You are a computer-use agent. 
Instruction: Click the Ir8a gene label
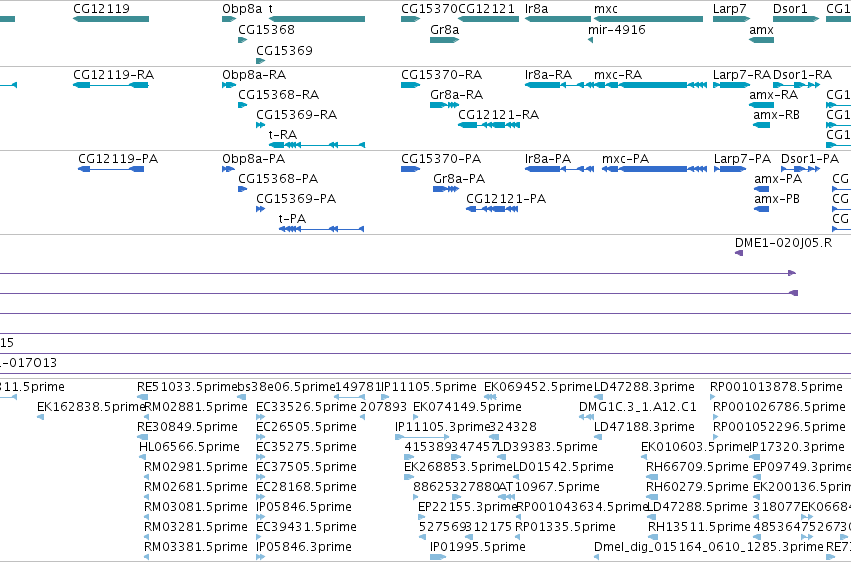click(x=536, y=9)
